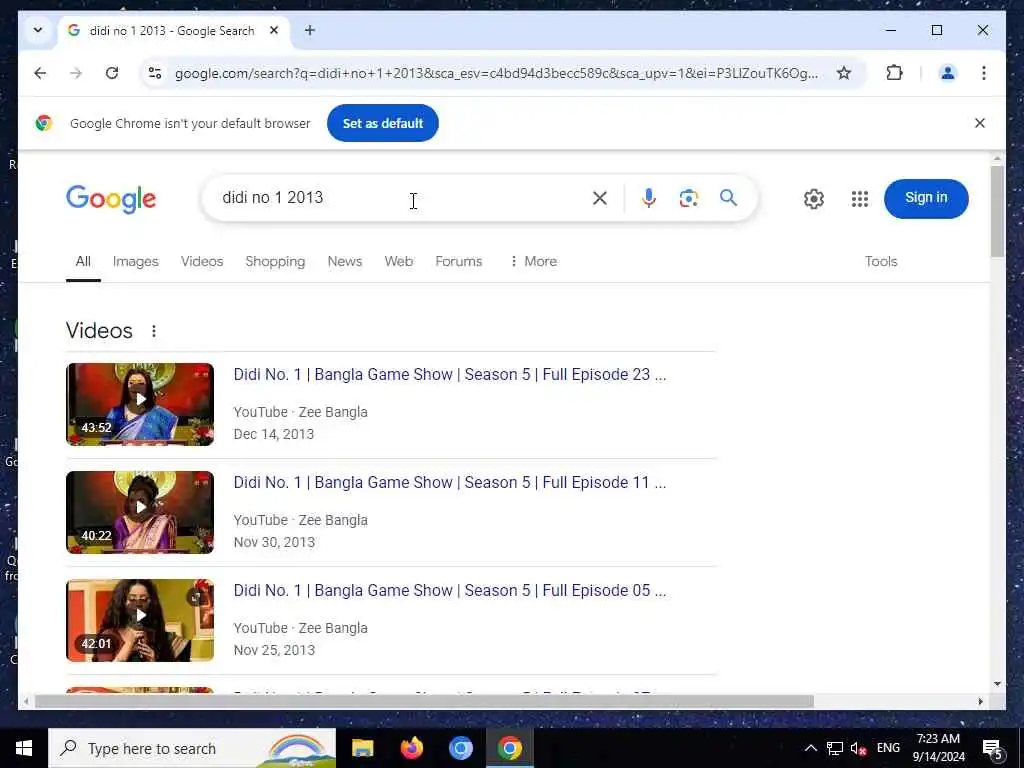Click Google Chrome taskbar icon
This screenshot has width=1024, height=768.
click(509, 748)
